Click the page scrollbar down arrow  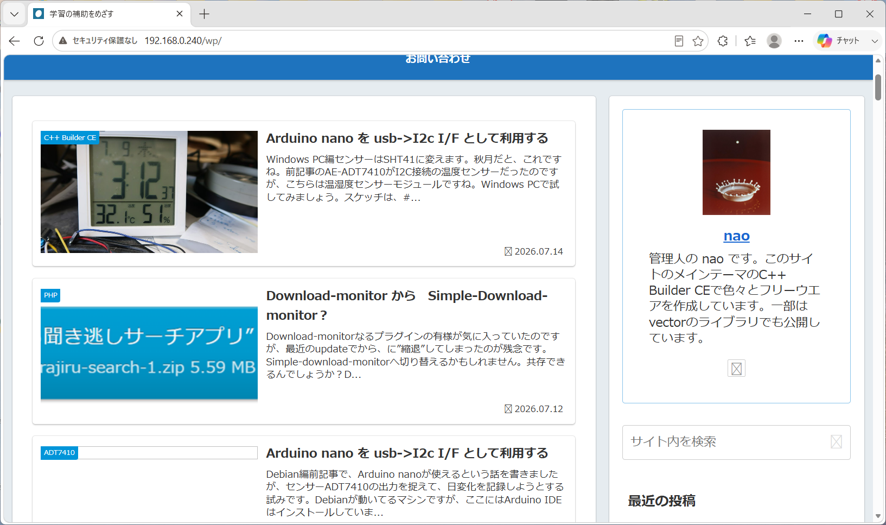click(x=878, y=516)
